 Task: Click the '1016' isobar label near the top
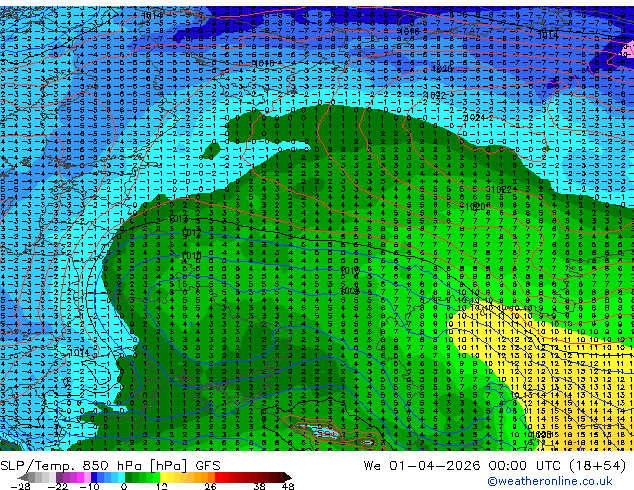pos(408,31)
